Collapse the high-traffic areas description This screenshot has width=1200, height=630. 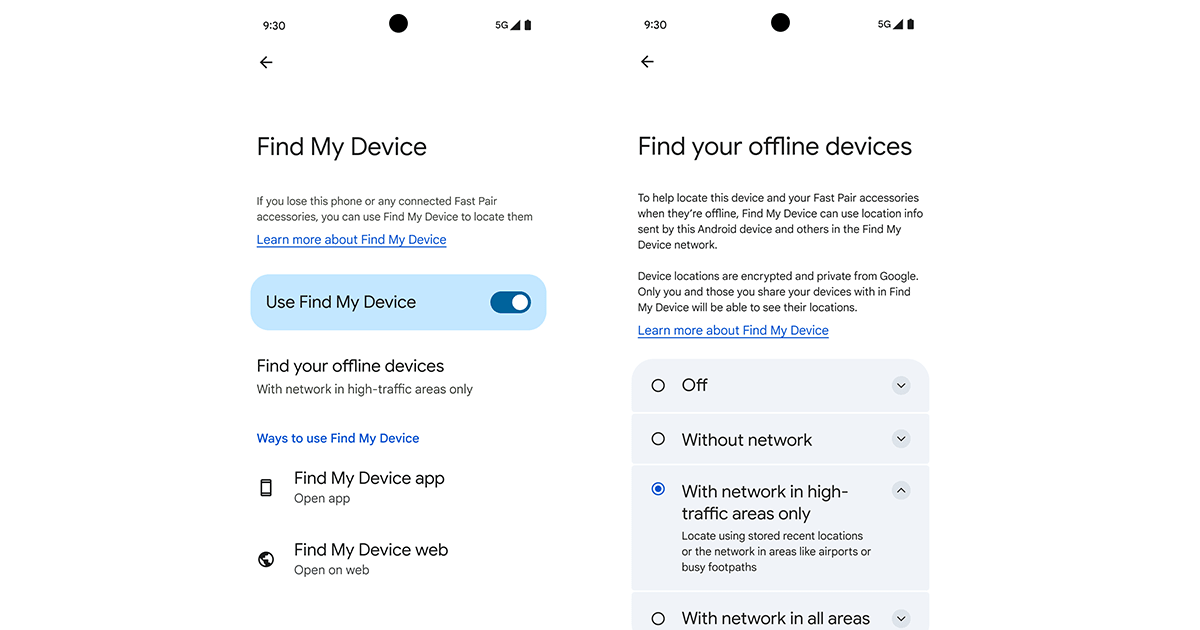tap(901, 490)
